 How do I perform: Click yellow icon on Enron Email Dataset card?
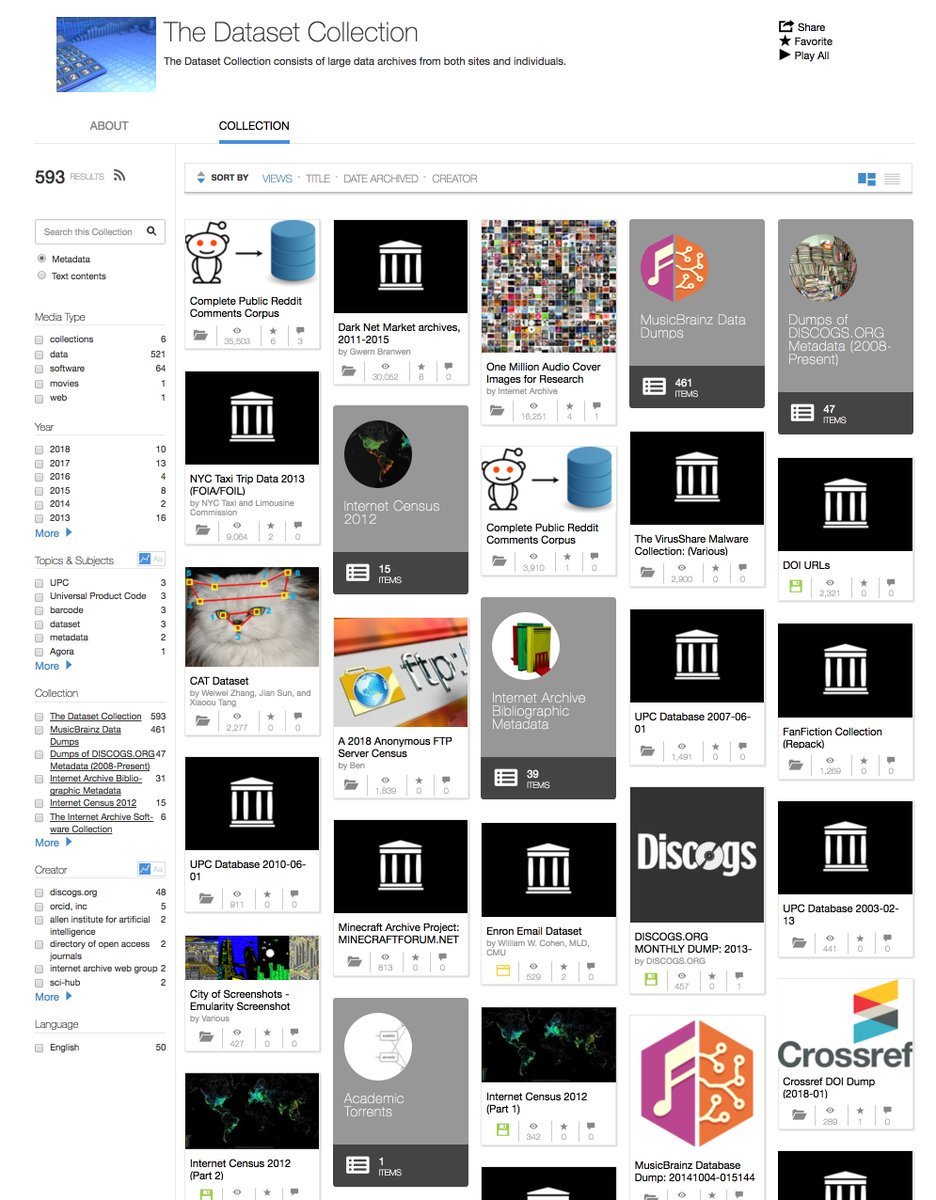pyautogui.click(x=503, y=970)
